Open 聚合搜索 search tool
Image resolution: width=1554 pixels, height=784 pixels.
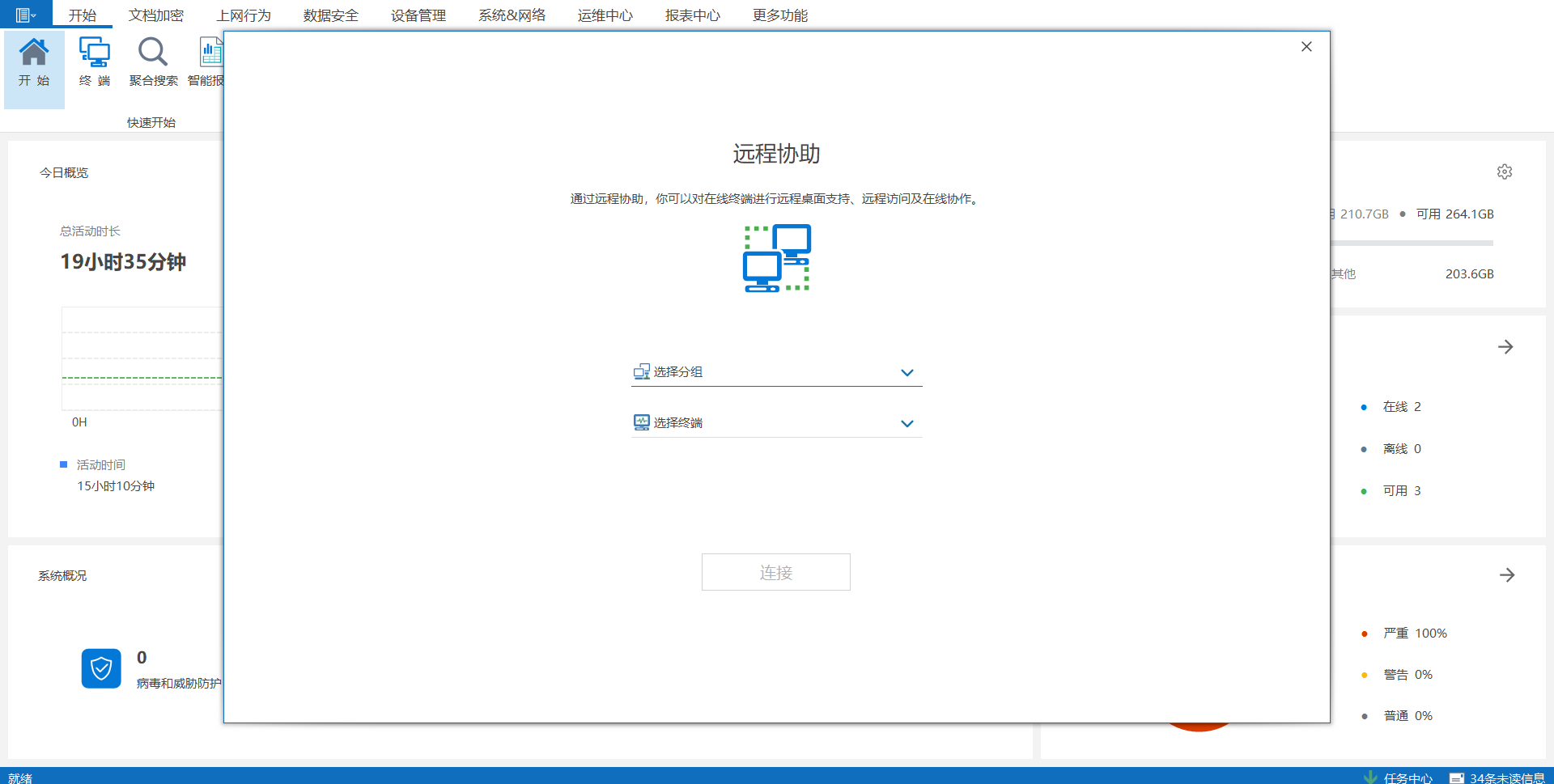tap(153, 63)
